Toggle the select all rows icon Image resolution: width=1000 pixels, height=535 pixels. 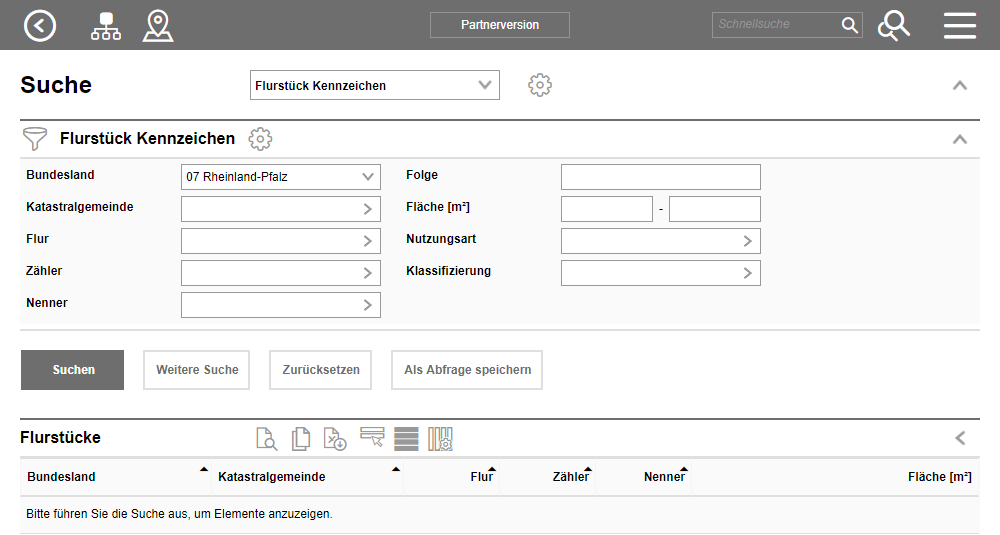click(x=406, y=438)
